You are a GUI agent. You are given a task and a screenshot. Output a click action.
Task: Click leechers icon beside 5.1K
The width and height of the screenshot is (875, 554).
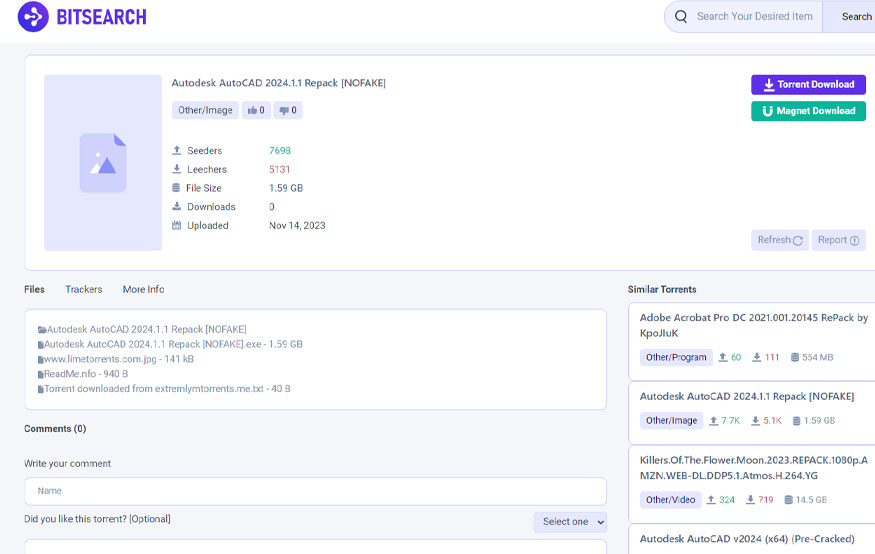(755, 421)
